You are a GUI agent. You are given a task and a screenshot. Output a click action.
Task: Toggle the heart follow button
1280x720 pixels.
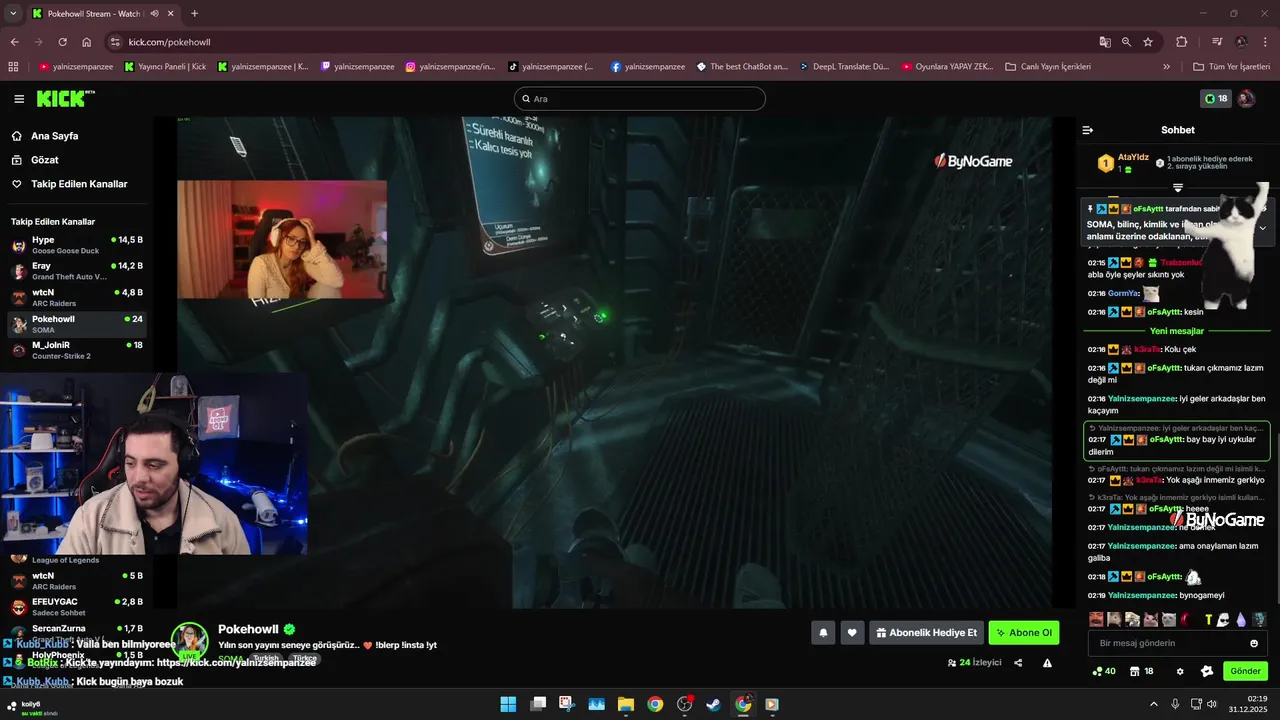click(852, 632)
